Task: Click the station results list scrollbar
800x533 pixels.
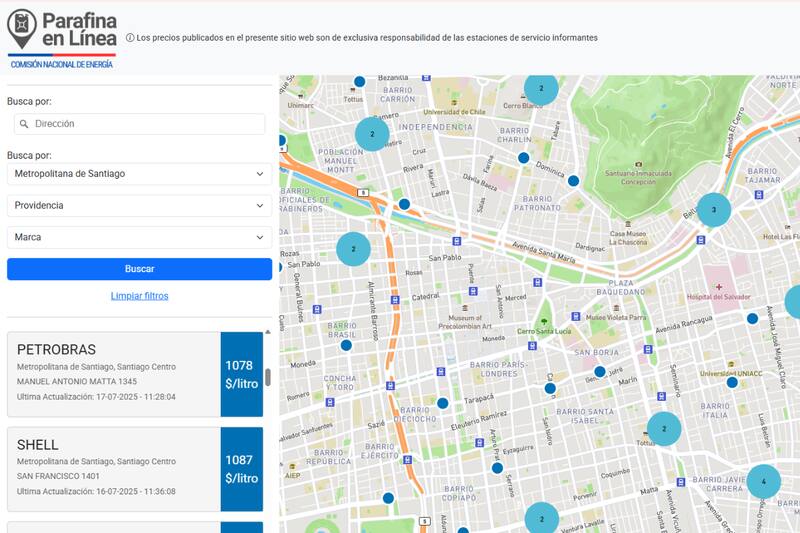Action: coord(267,376)
